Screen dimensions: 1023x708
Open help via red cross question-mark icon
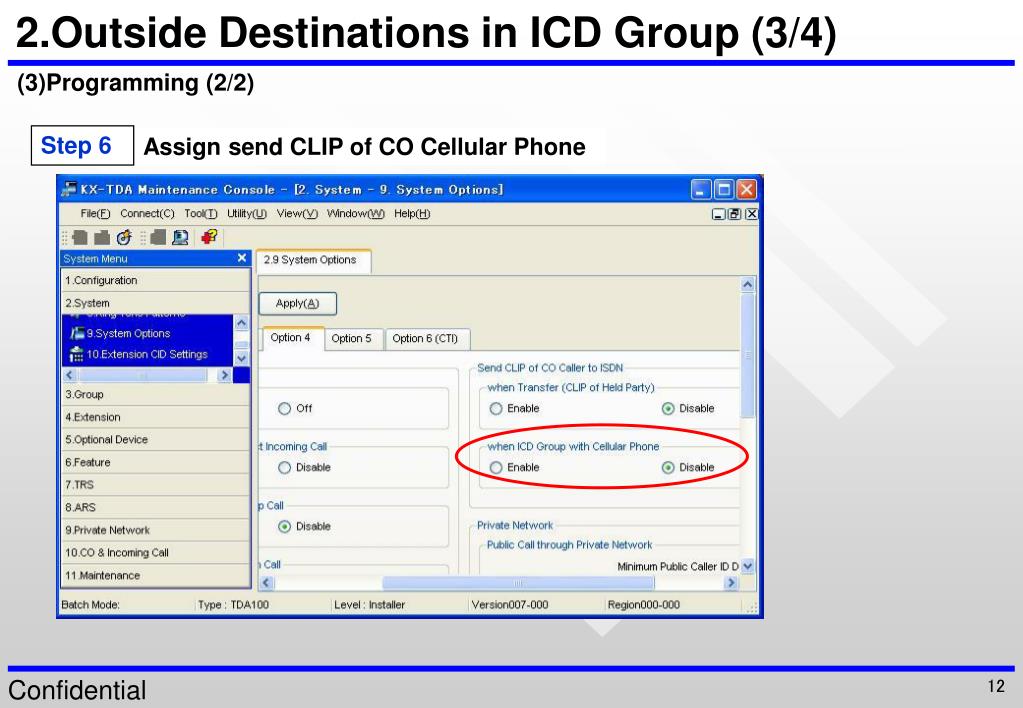pos(209,237)
